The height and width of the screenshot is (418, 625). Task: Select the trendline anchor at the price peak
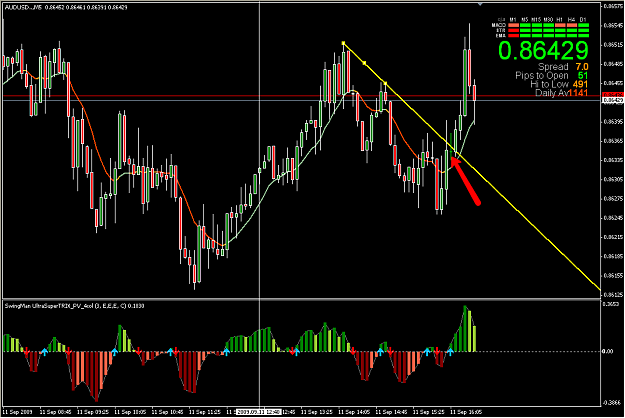tap(343, 43)
